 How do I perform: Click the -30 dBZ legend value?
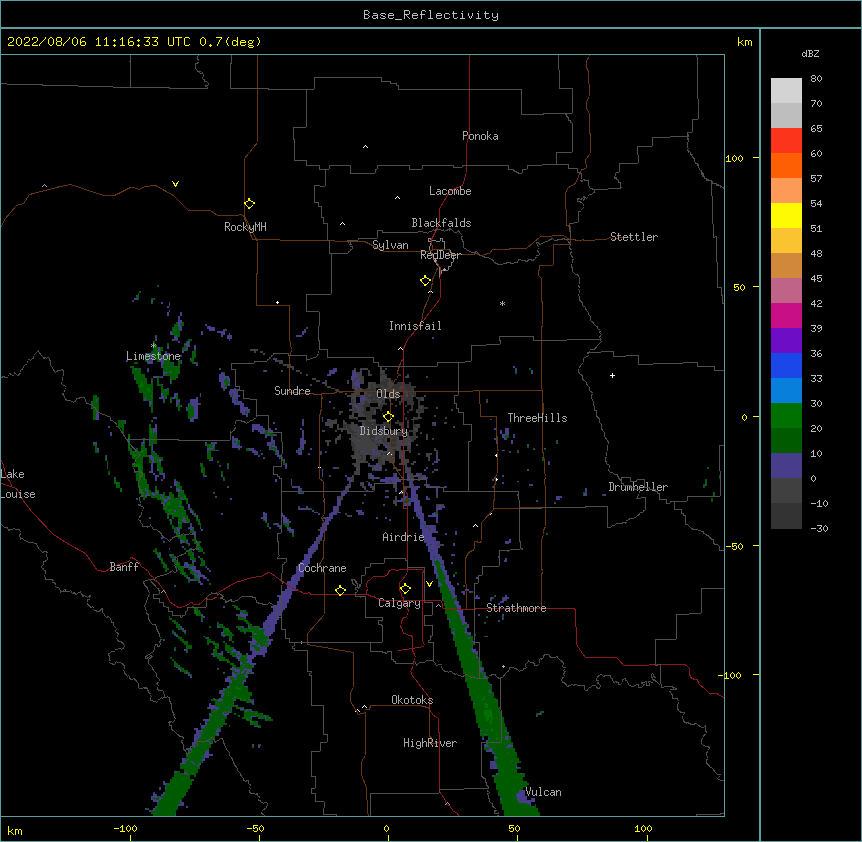819,529
